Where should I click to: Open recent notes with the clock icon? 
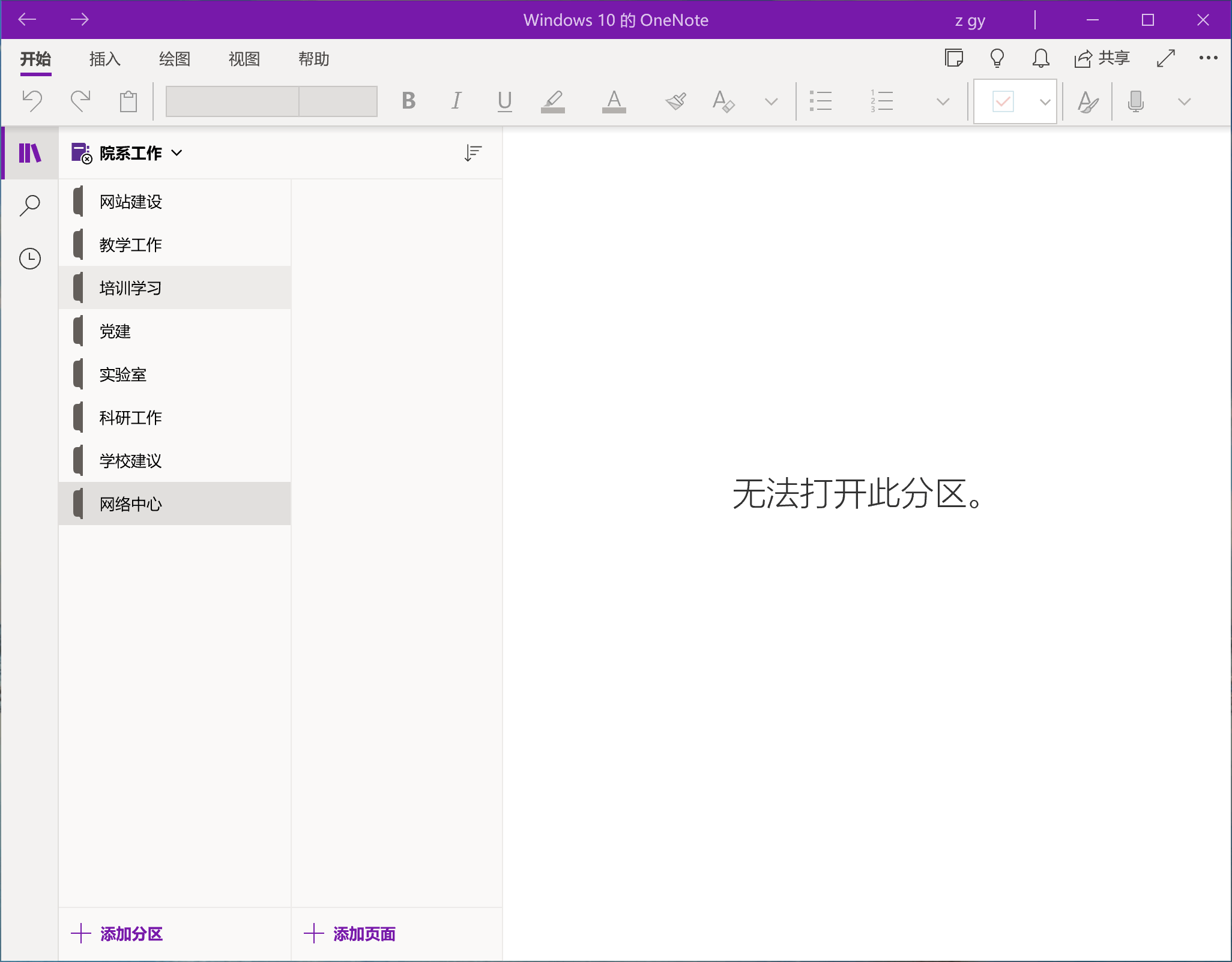(x=30, y=259)
